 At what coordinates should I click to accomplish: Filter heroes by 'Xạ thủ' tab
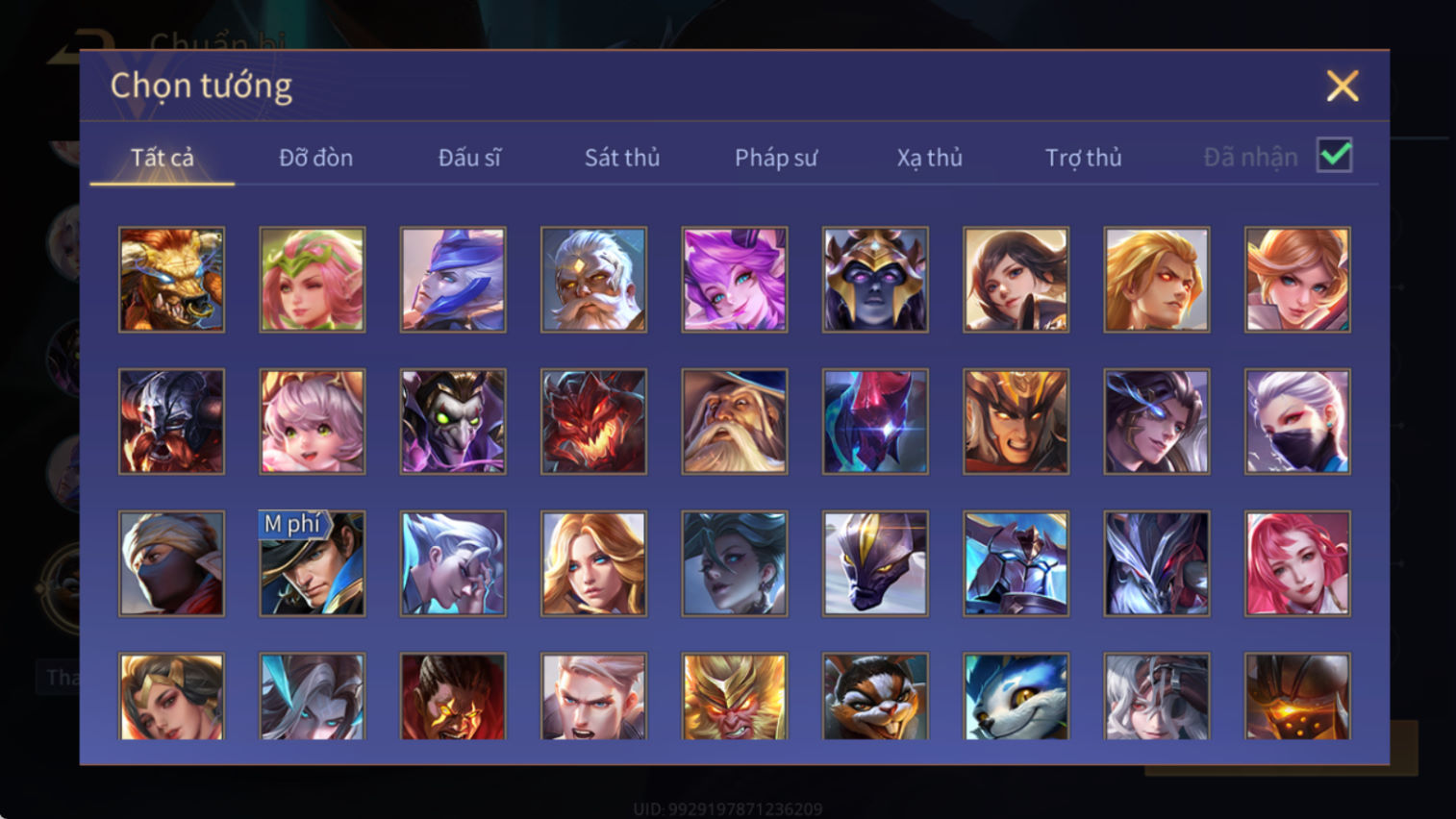(x=929, y=158)
